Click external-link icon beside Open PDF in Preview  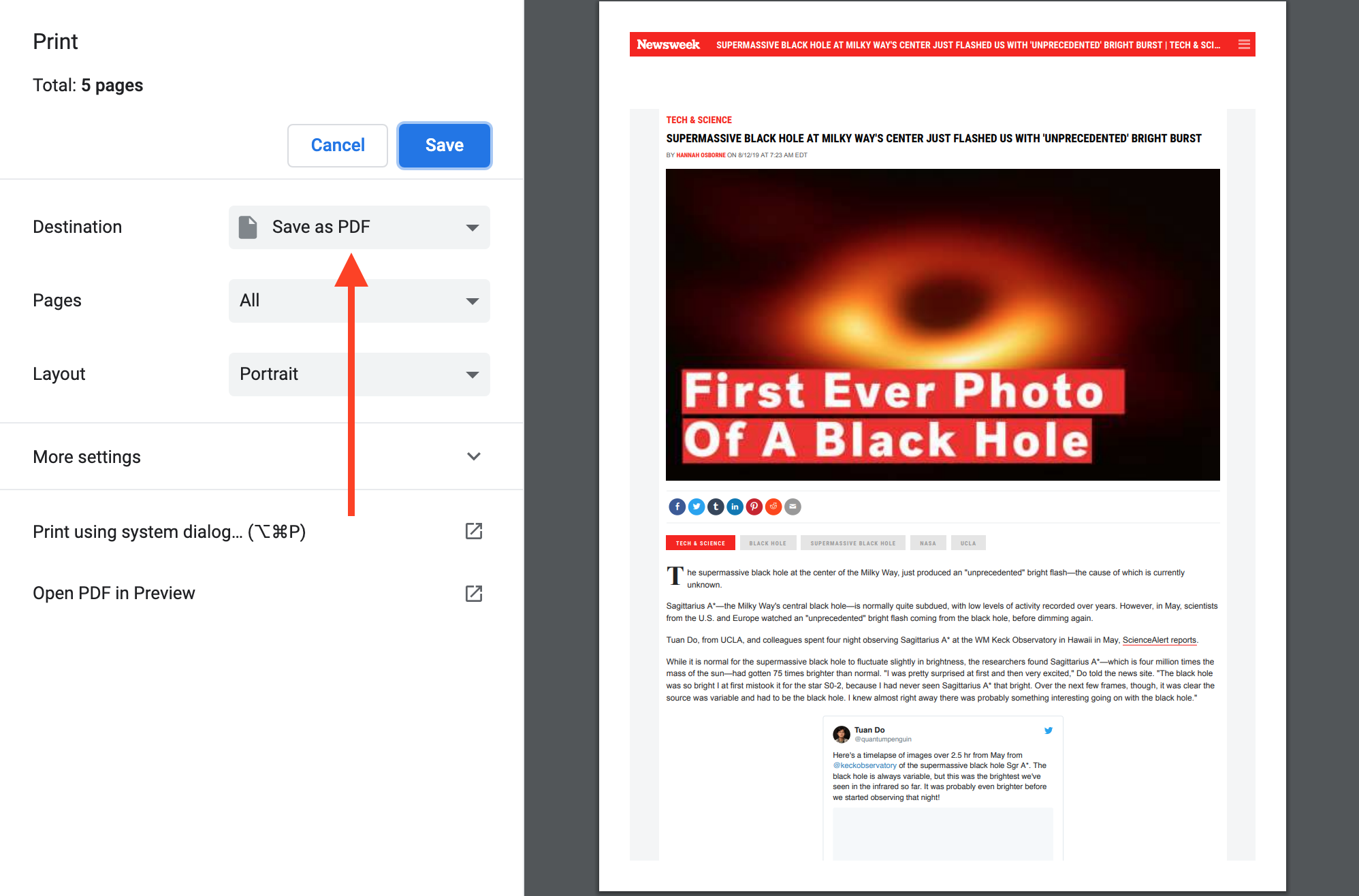[474, 593]
